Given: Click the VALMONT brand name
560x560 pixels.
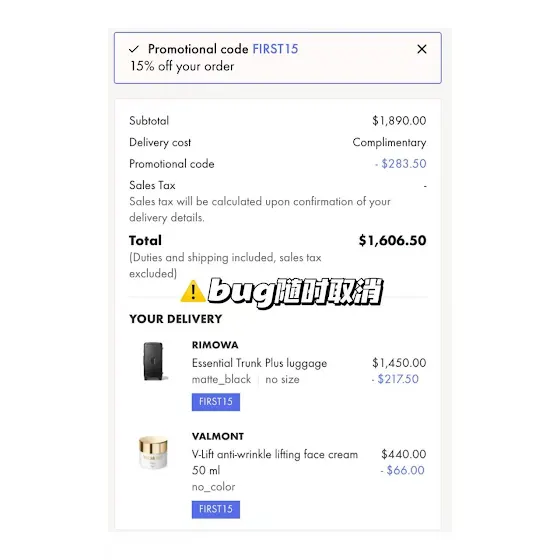Looking at the screenshot, I should [218, 436].
